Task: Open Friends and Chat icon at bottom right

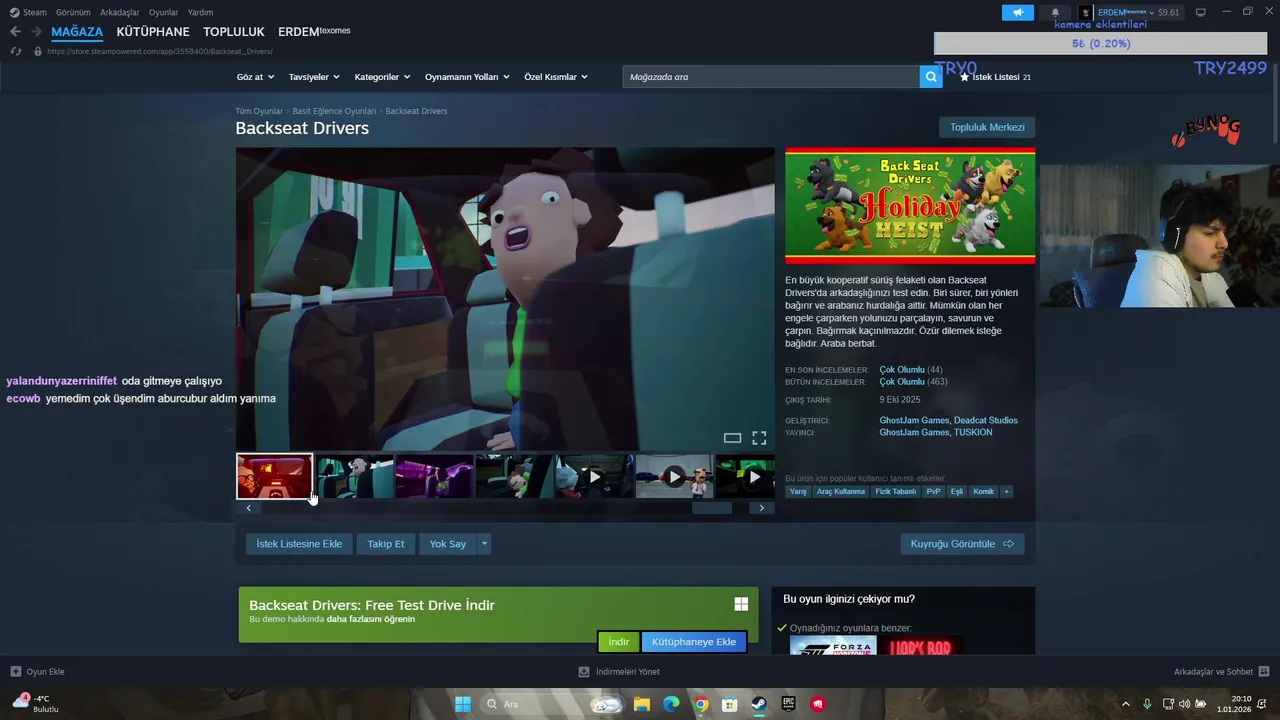Action: pyautogui.click(x=1263, y=671)
